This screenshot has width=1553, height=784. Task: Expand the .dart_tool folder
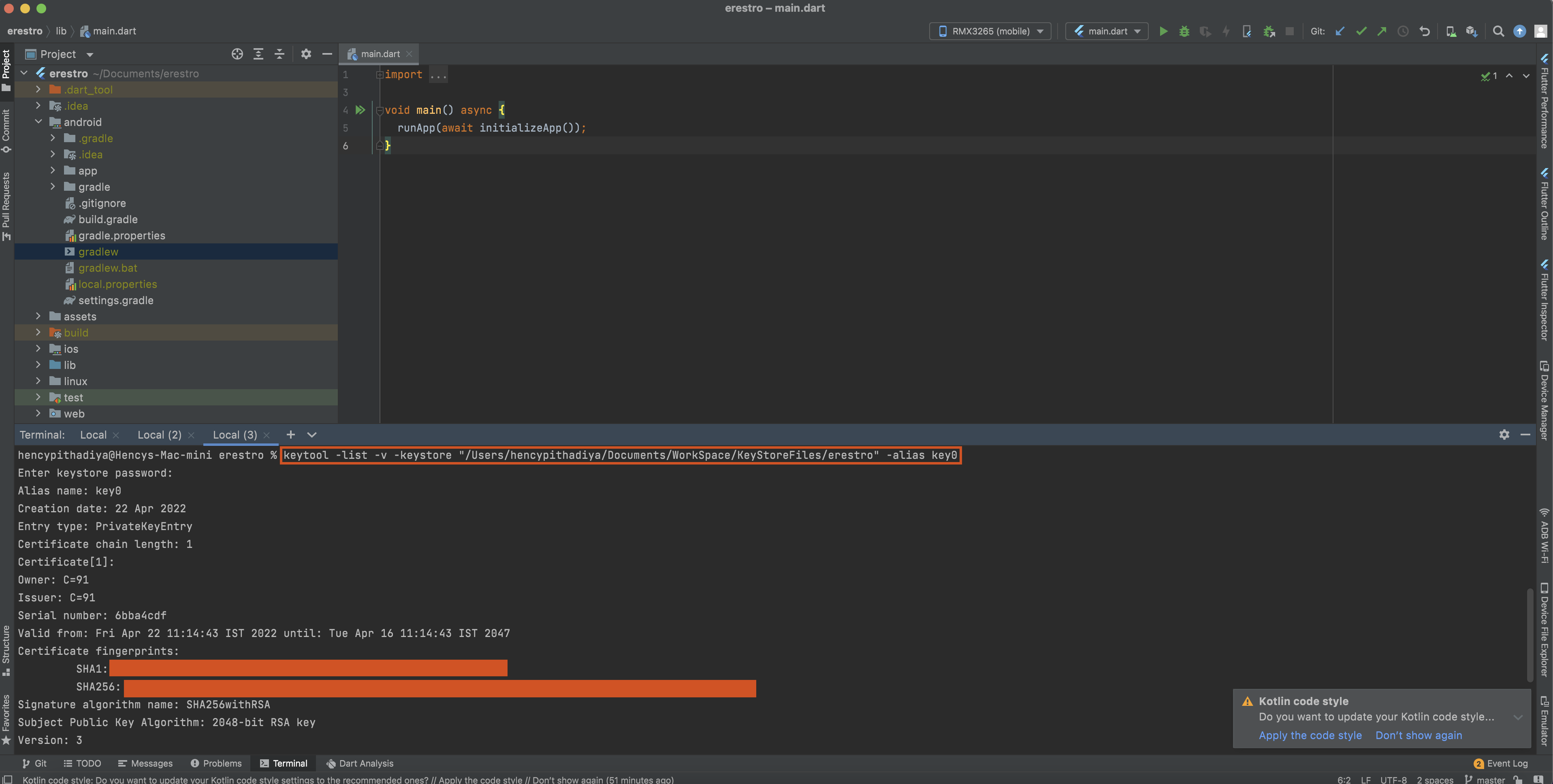[x=38, y=89]
